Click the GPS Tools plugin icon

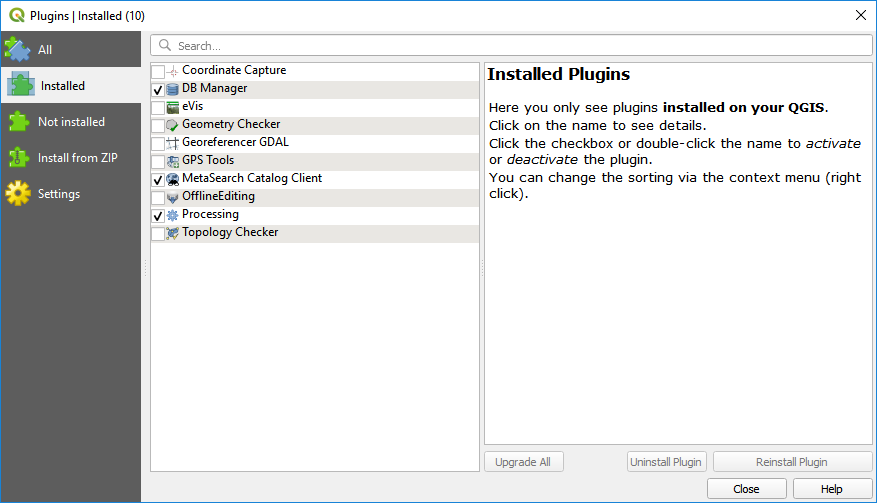[x=173, y=161]
